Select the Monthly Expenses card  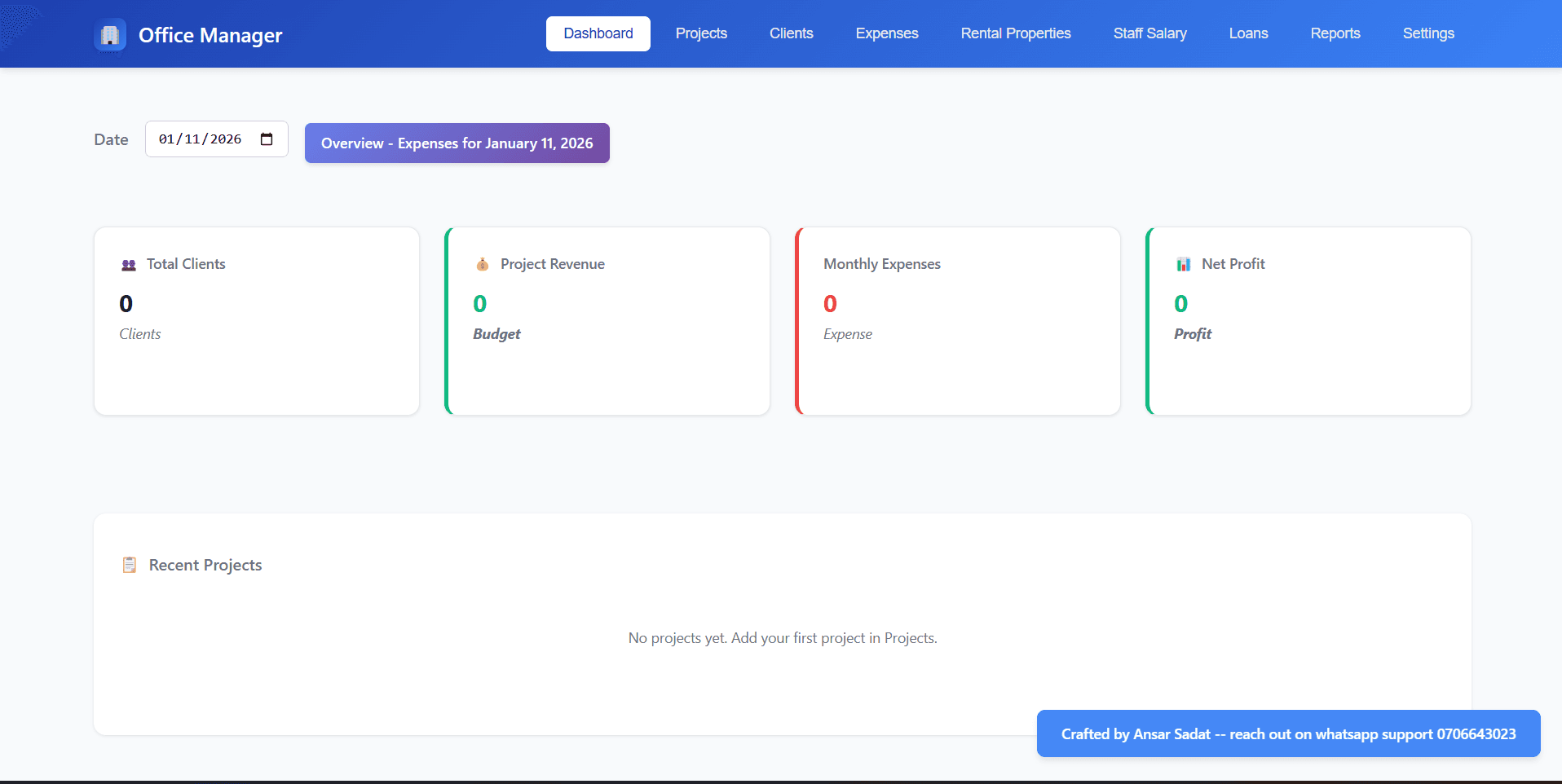pos(958,321)
